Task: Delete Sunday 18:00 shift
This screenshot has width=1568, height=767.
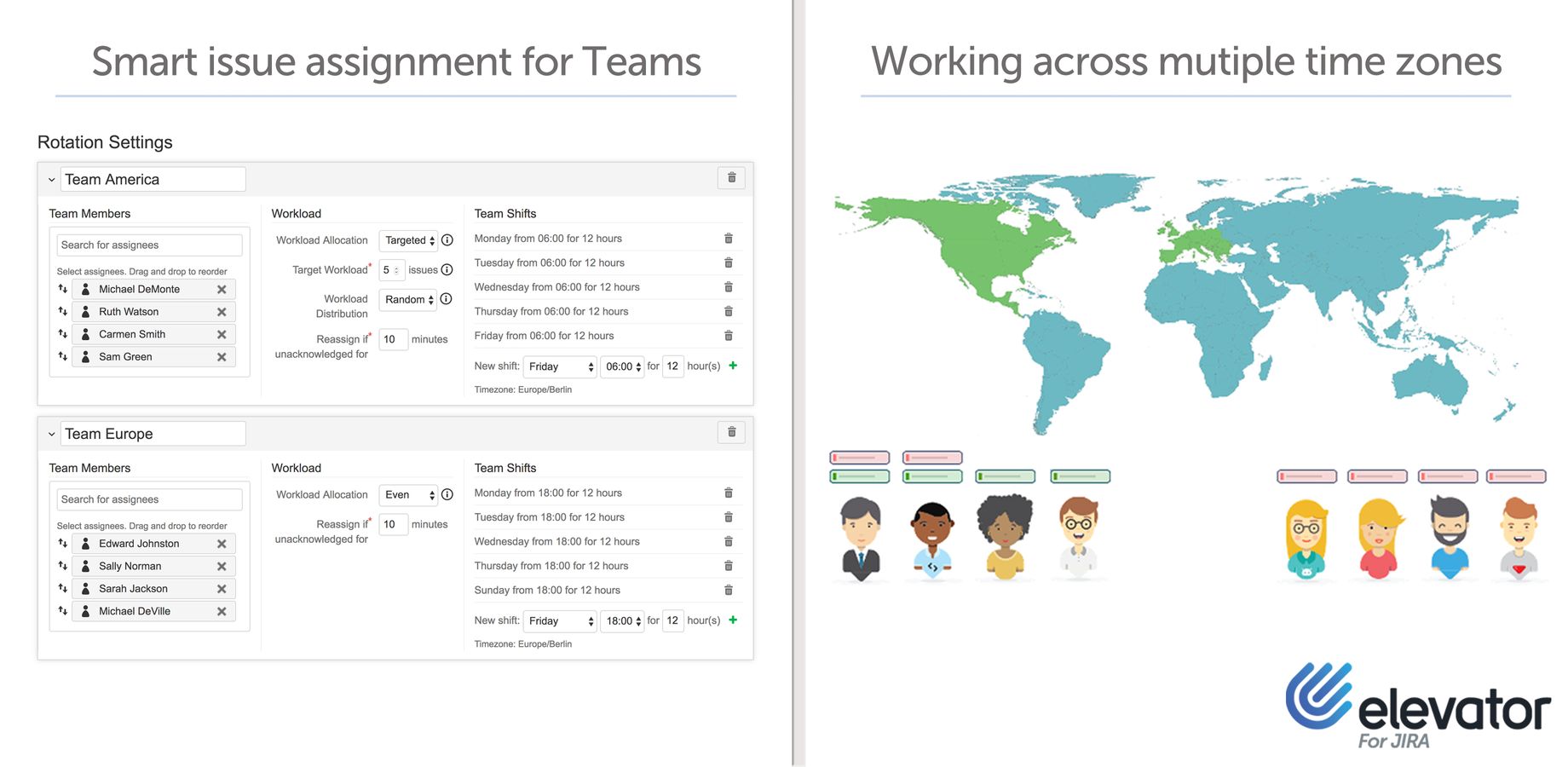Action: point(729,590)
